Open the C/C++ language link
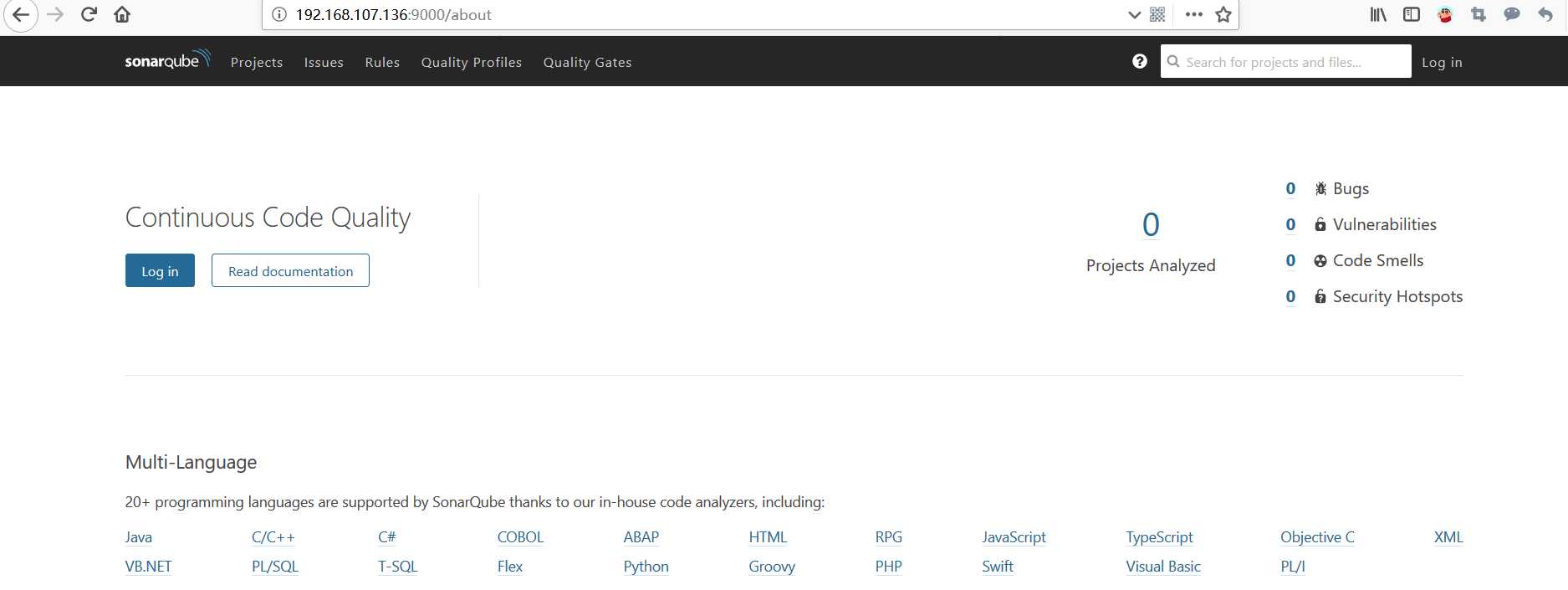 click(273, 537)
